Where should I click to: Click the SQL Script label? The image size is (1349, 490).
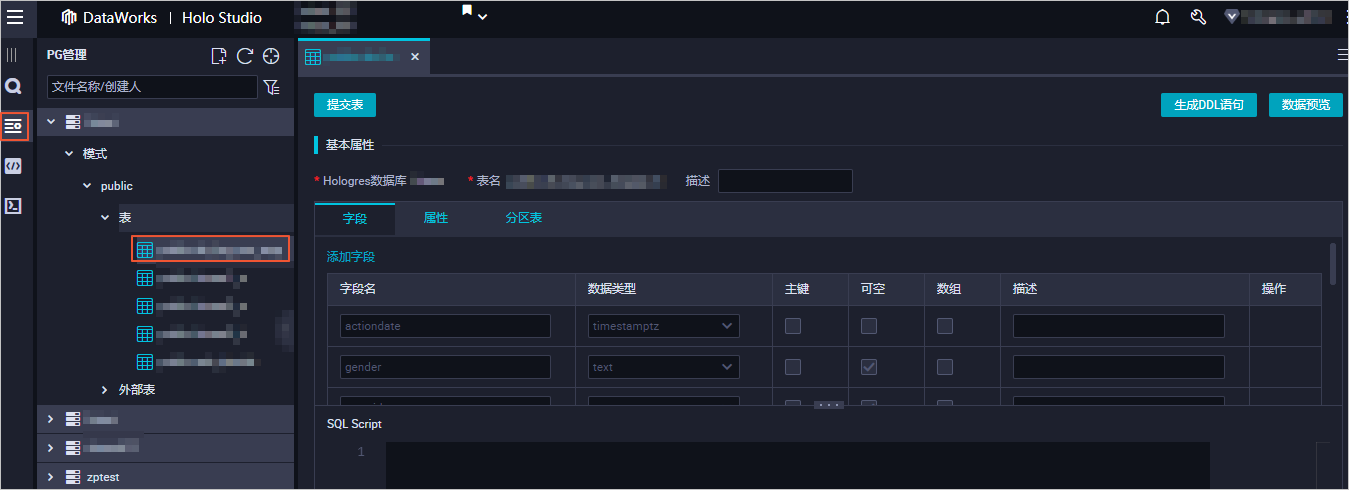354,424
